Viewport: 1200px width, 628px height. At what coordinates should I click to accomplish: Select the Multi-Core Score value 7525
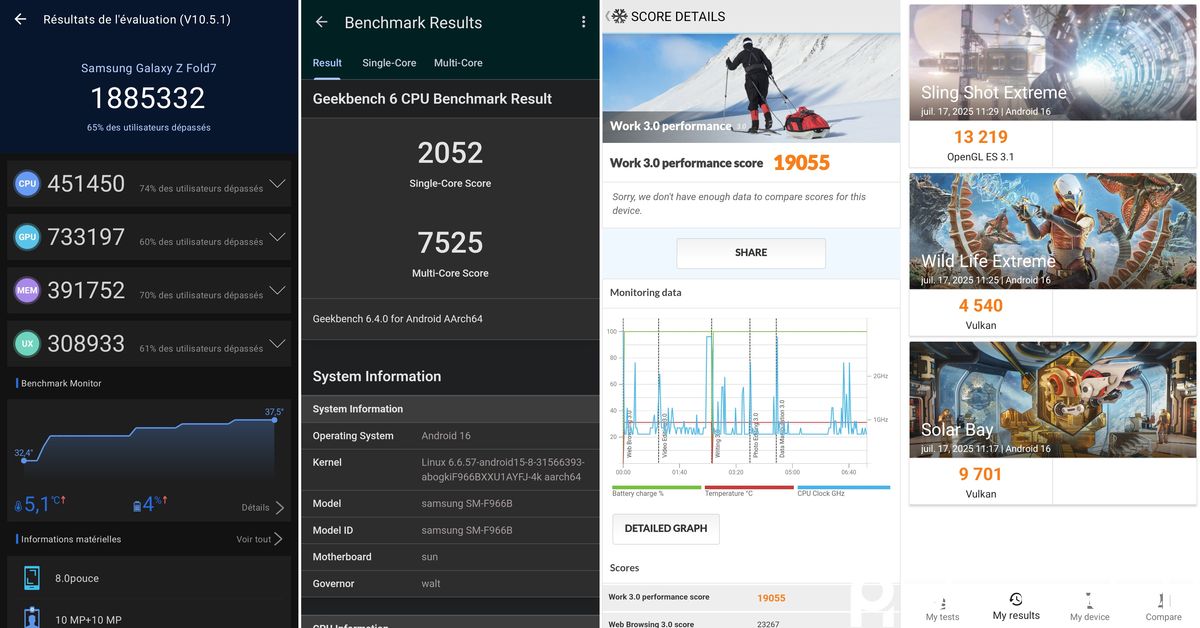pyautogui.click(x=450, y=242)
